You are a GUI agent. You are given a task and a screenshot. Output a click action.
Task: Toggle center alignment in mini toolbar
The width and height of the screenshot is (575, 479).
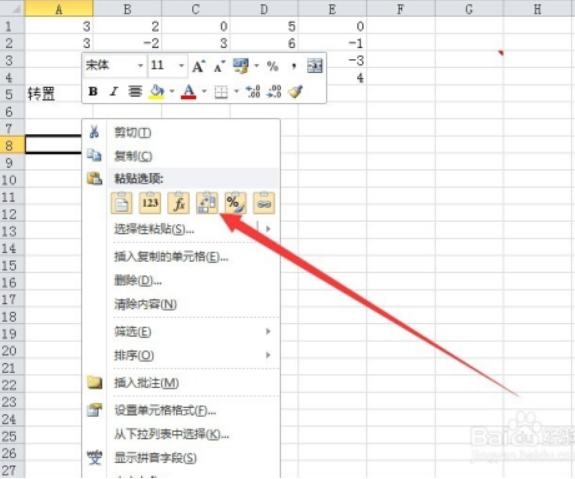(135, 91)
